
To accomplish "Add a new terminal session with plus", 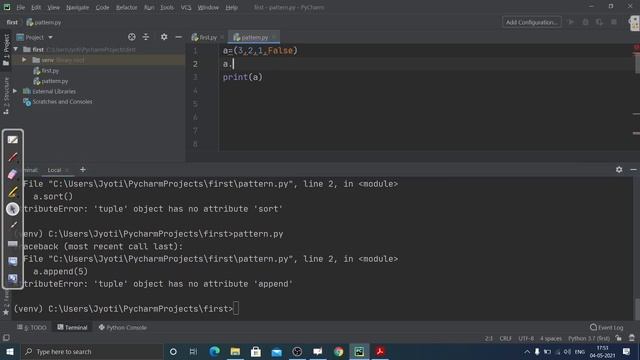I will [83, 169].
